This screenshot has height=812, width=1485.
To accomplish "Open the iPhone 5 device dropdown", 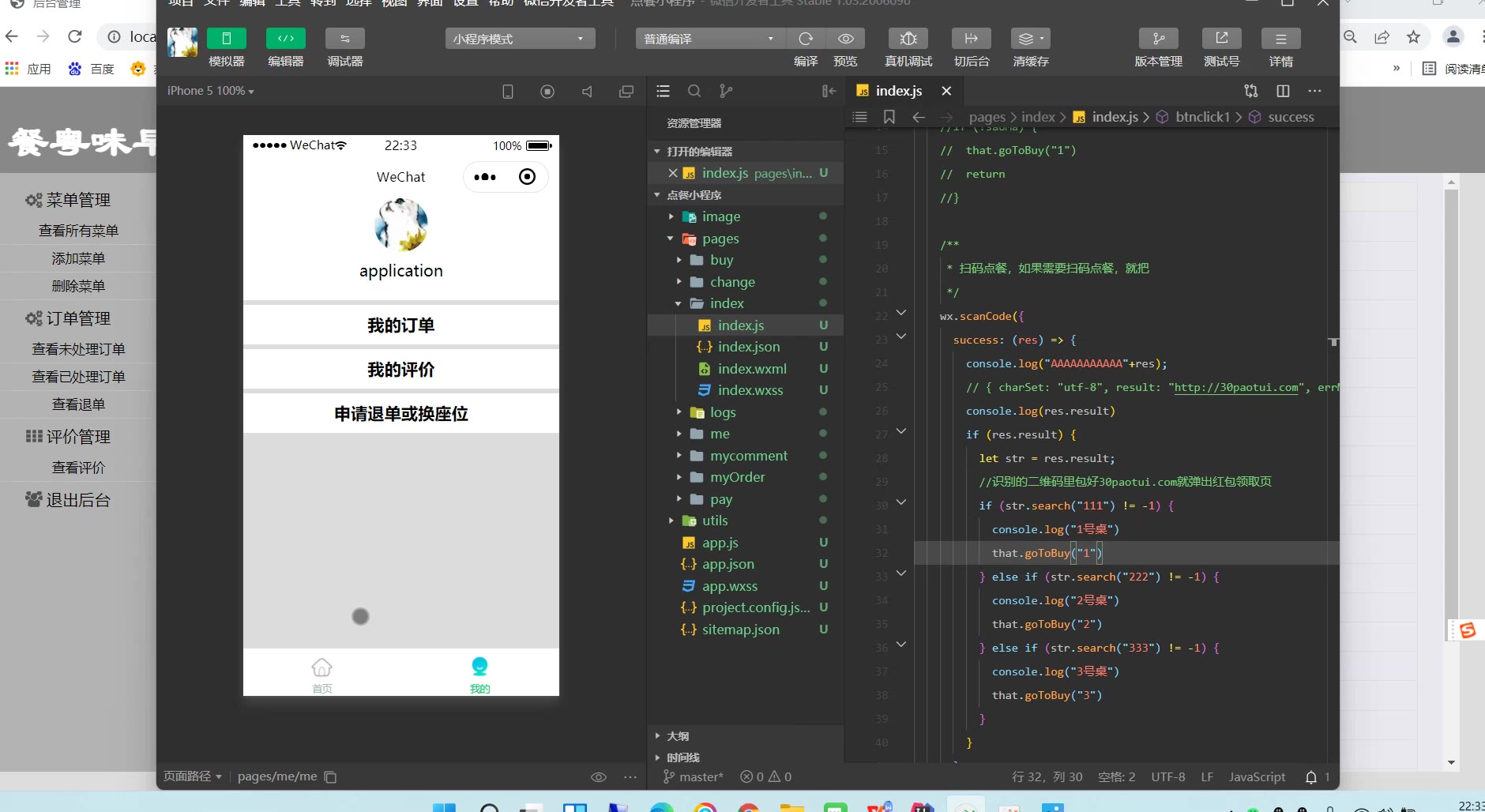I will [210, 92].
